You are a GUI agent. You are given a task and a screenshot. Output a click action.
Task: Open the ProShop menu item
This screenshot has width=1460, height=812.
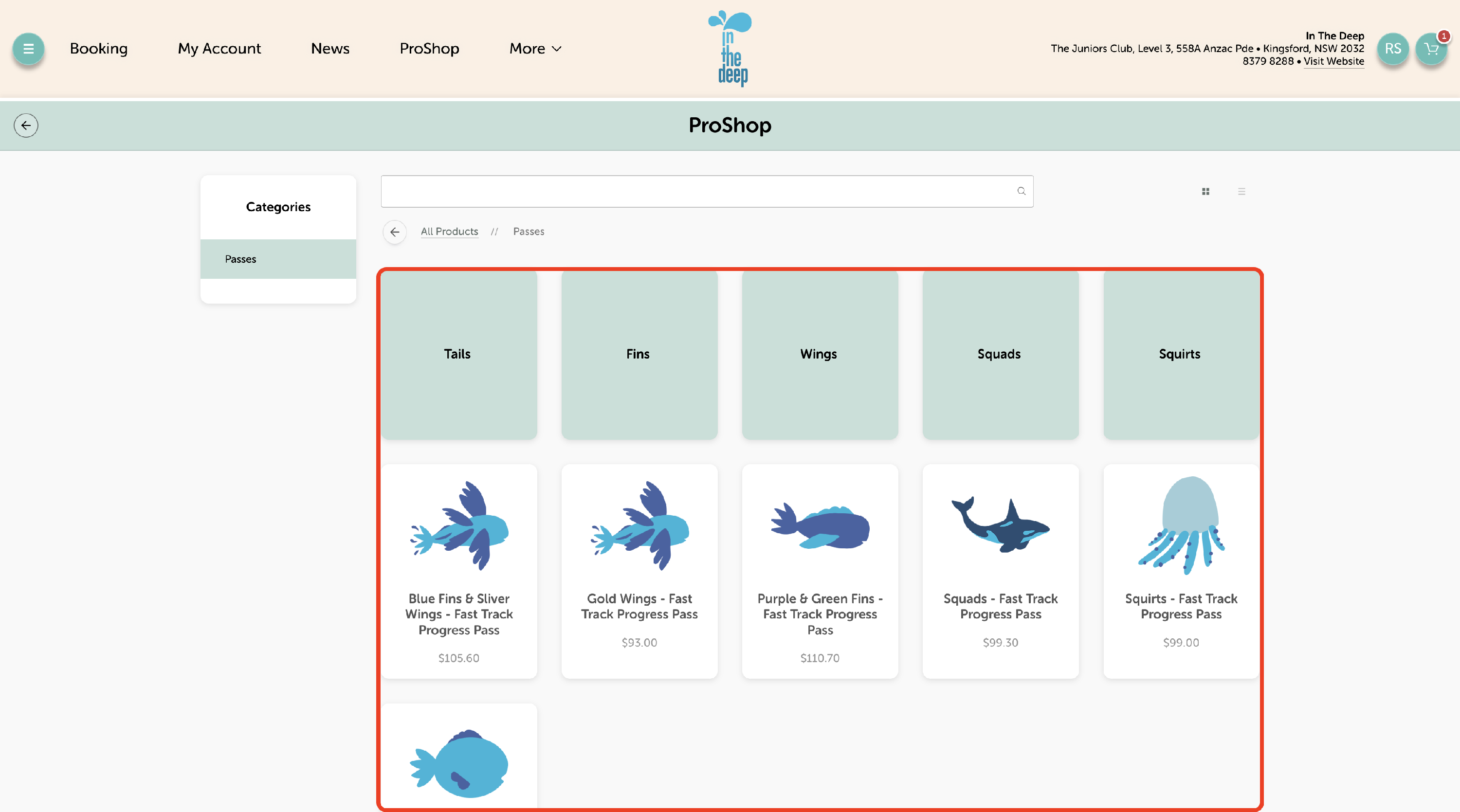429,49
